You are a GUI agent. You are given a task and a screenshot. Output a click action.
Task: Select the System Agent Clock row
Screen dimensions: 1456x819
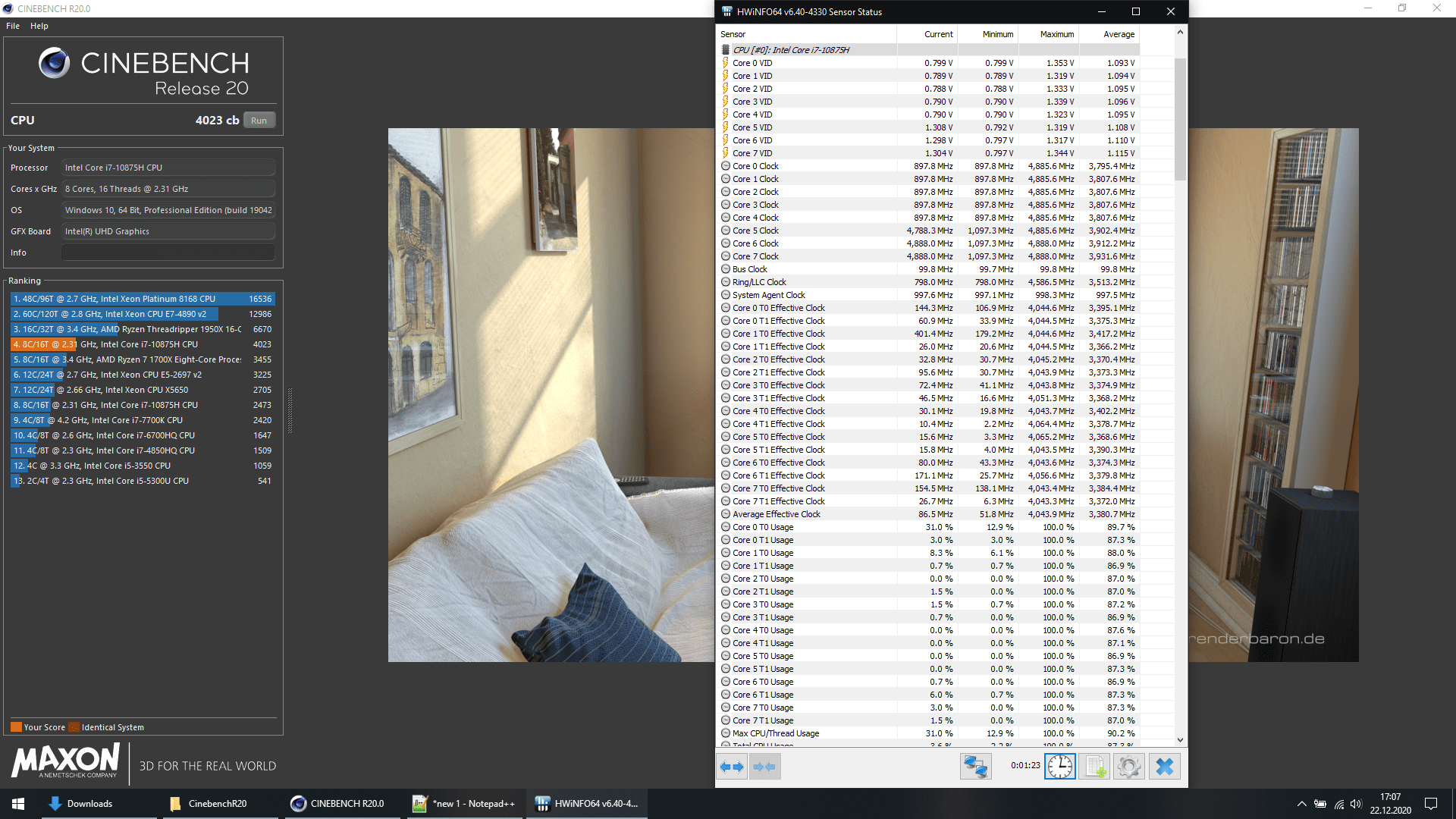click(928, 295)
